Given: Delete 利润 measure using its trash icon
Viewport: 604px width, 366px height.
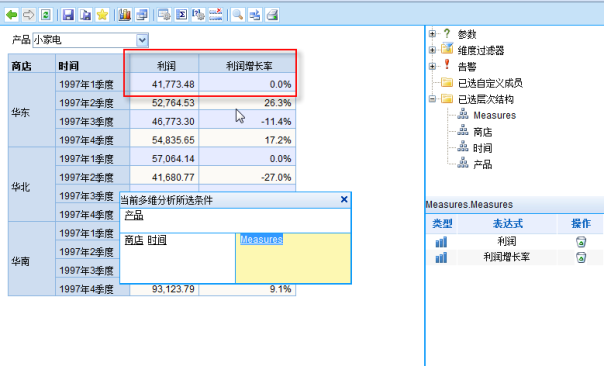Looking at the screenshot, I should tap(581, 242).
